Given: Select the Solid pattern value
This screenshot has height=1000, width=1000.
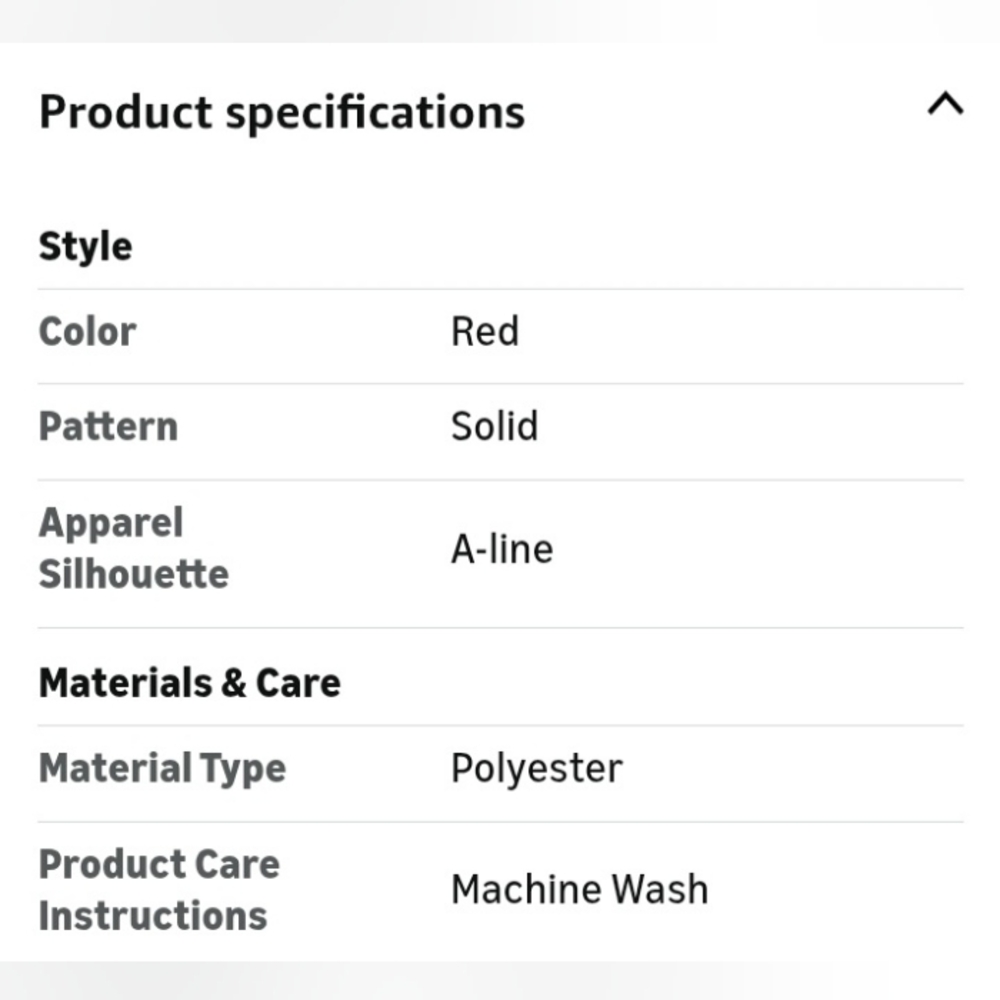Looking at the screenshot, I should (494, 427).
